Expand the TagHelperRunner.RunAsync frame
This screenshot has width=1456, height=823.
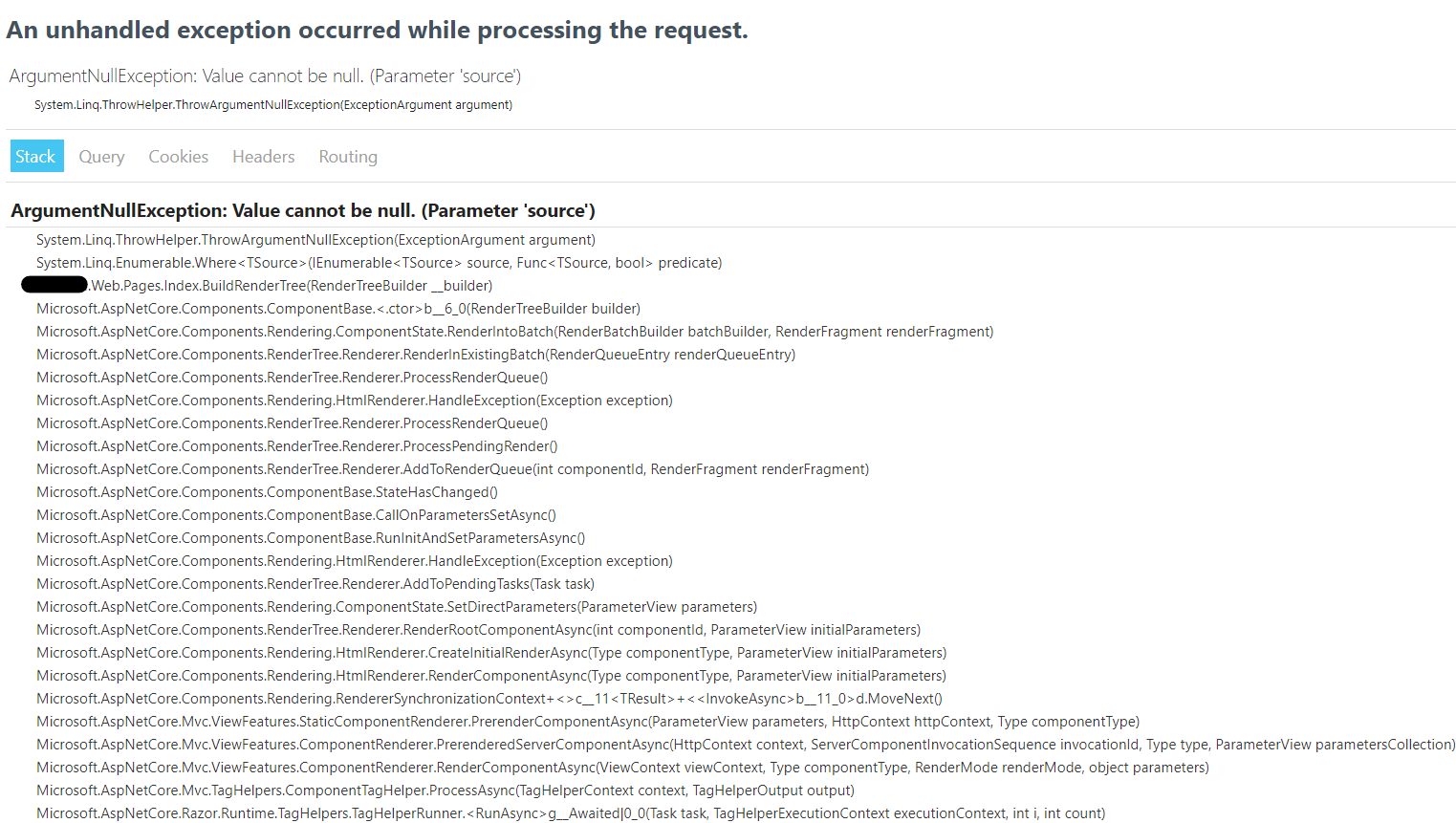tap(569, 812)
